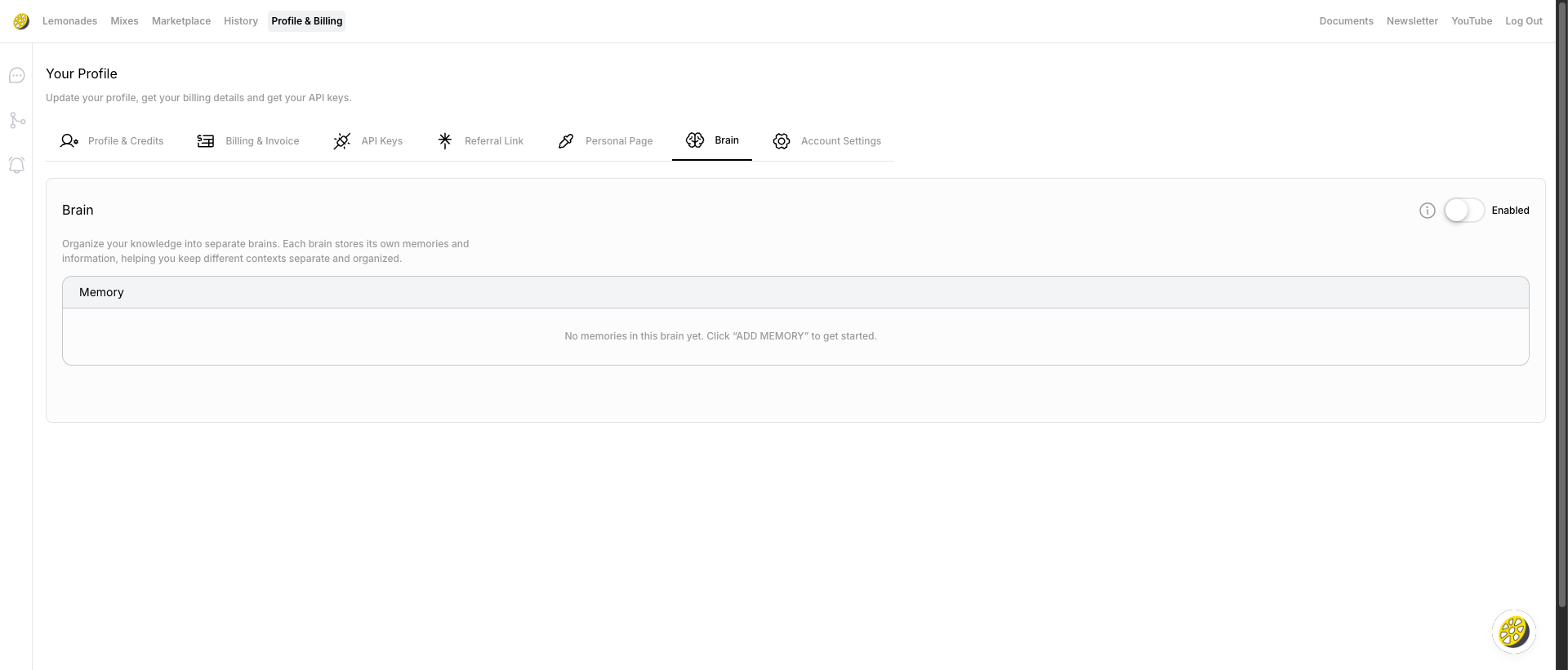Viewport: 1568px width, 670px height.
Task: Open the notifications bell in sidebar
Action: click(16, 165)
